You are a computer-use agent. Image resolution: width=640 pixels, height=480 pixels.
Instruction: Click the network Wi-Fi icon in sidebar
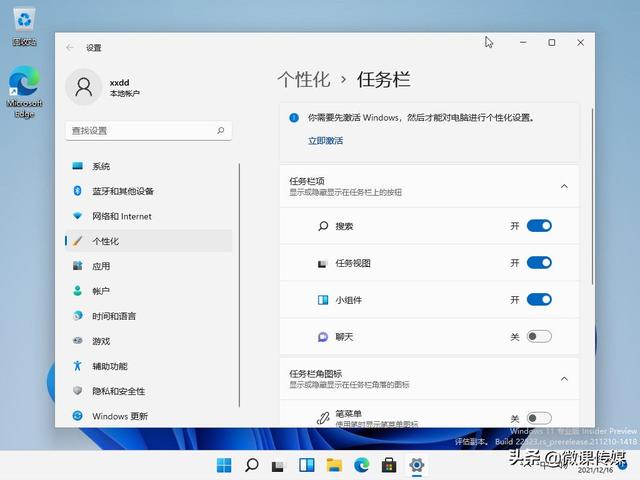(x=78, y=216)
